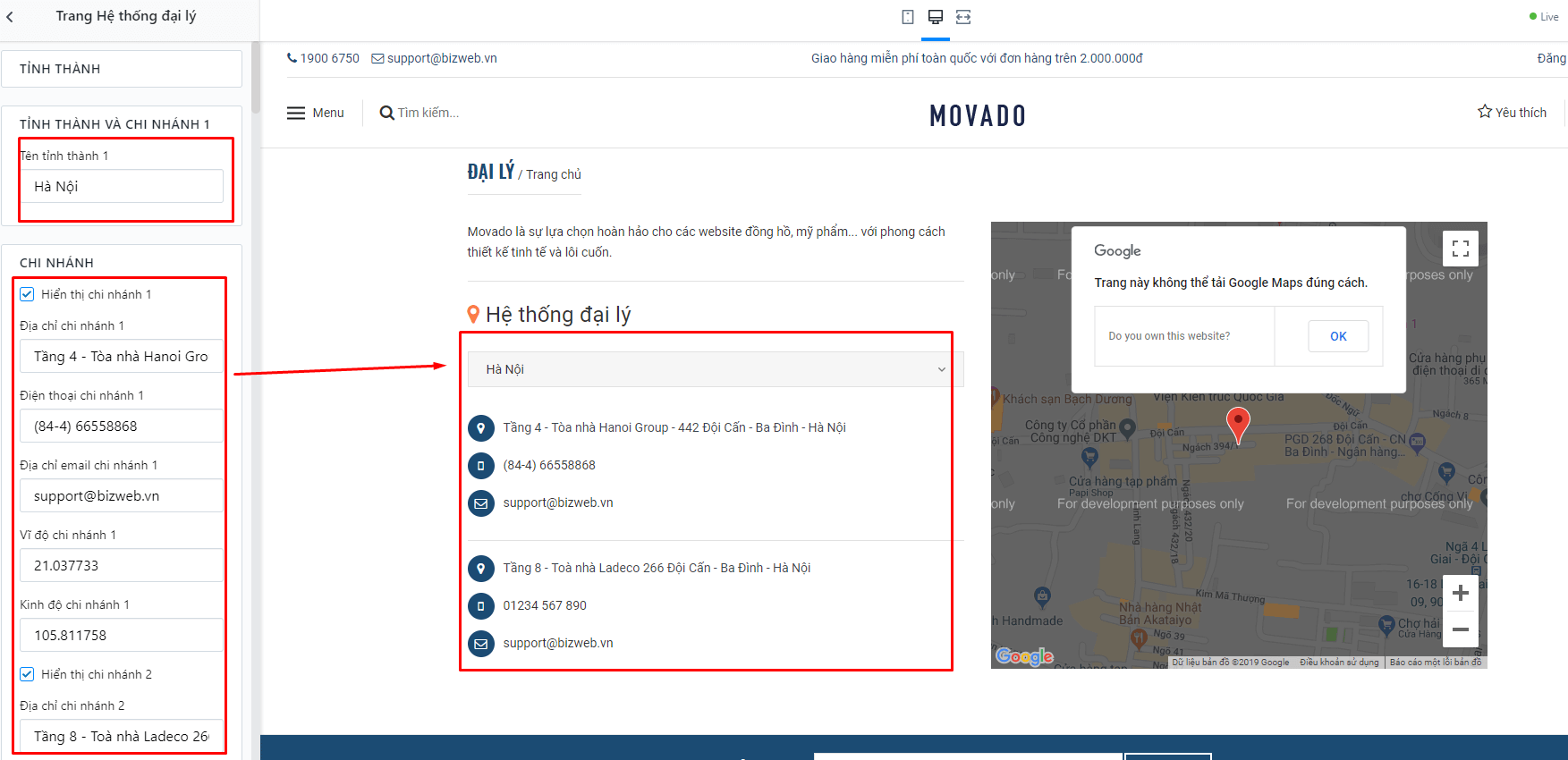
Task: Click the (84-4) 66558868 number in preview
Action: (x=549, y=465)
